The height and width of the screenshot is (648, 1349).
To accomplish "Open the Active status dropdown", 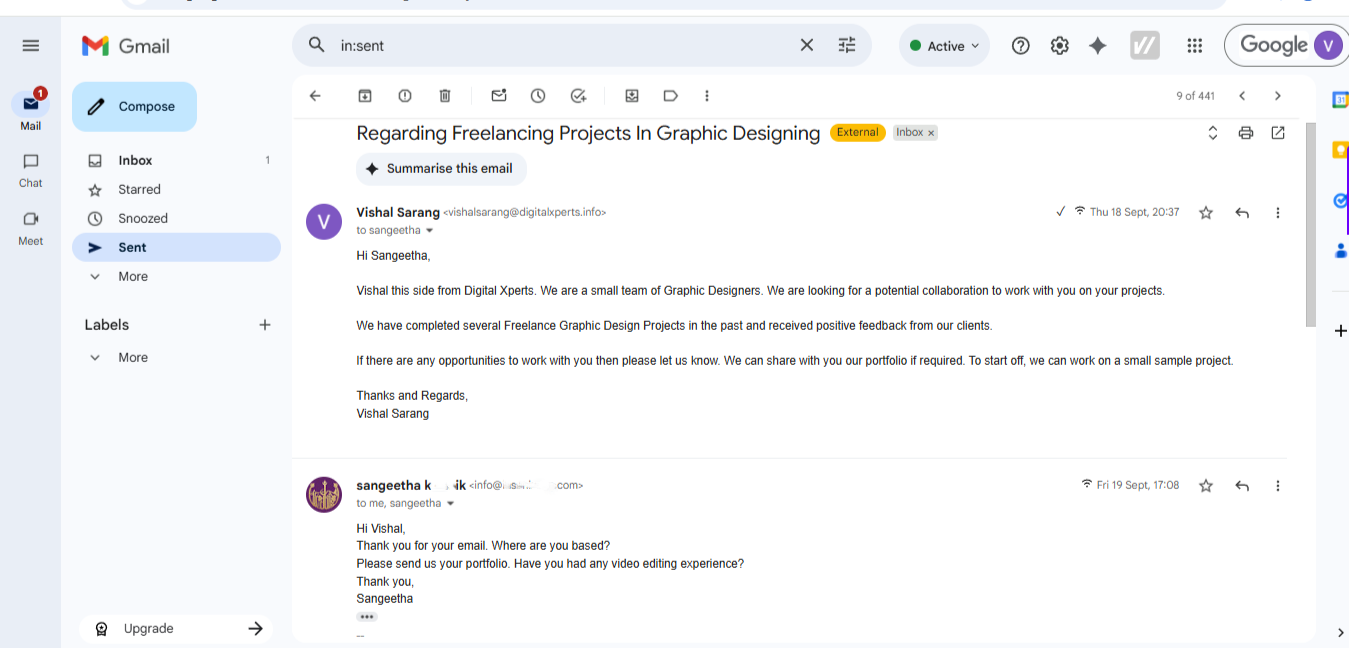I will click(x=944, y=46).
